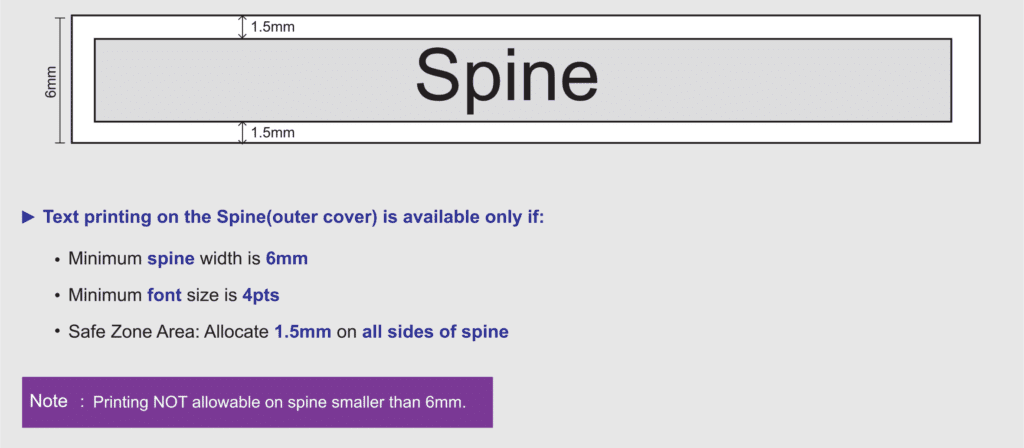Select the bold "6mm" minimum width value
The image size is (1024, 448).
(286, 259)
